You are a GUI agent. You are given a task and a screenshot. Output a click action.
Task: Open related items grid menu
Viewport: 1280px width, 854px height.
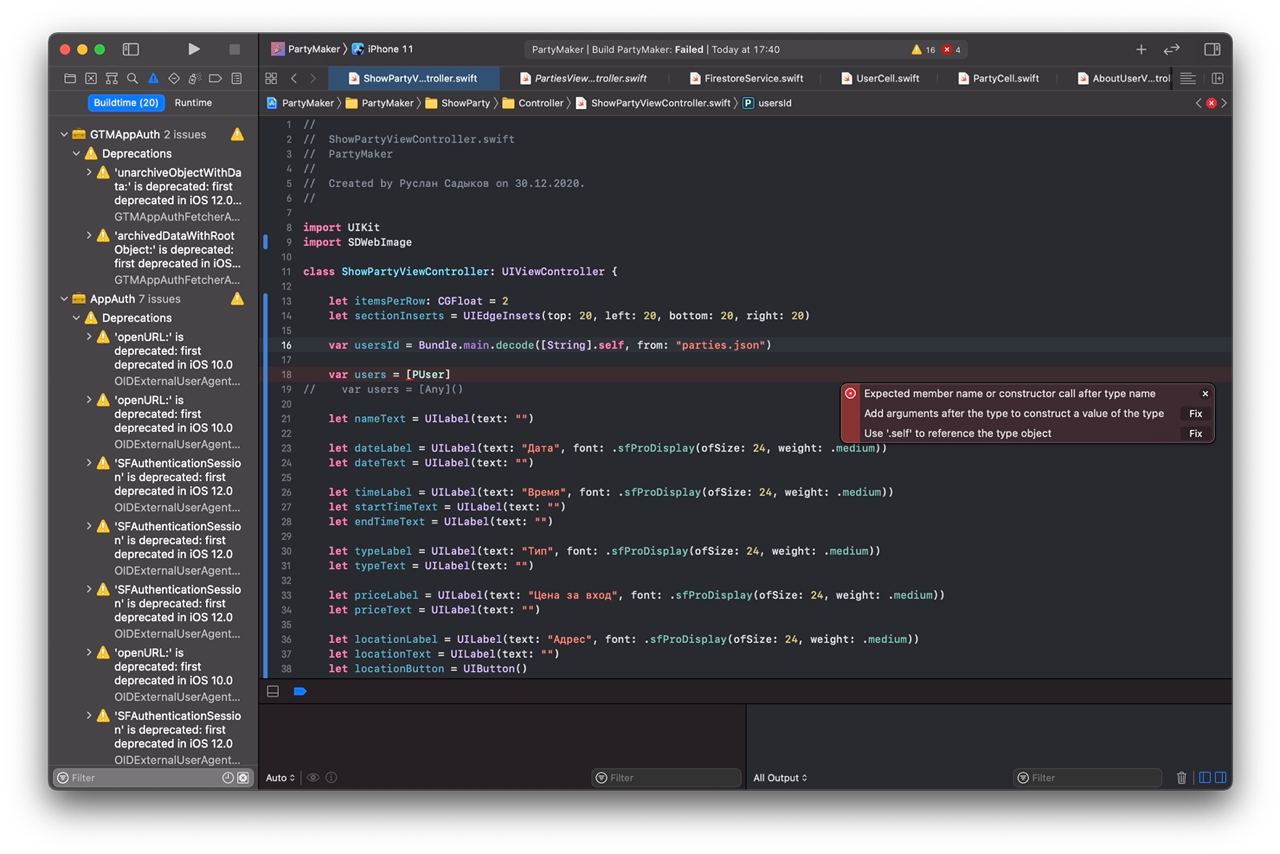(271, 78)
